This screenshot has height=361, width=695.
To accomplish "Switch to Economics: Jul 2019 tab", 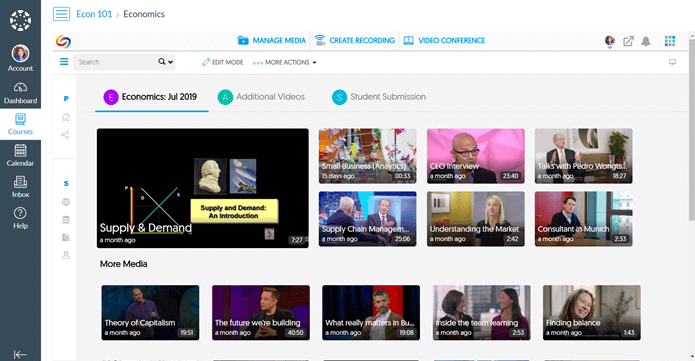I will pyautogui.click(x=151, y=97).
